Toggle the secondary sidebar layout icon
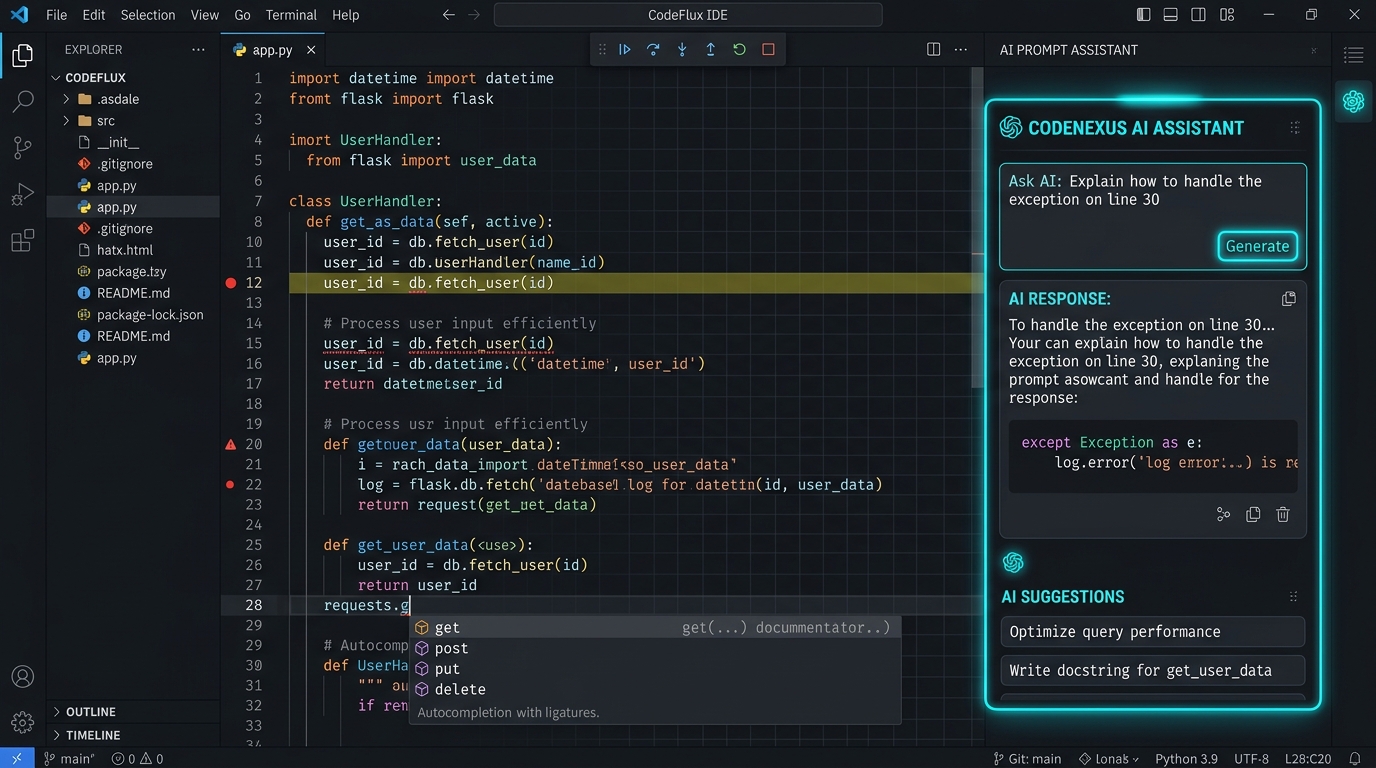 [1198, 15]
